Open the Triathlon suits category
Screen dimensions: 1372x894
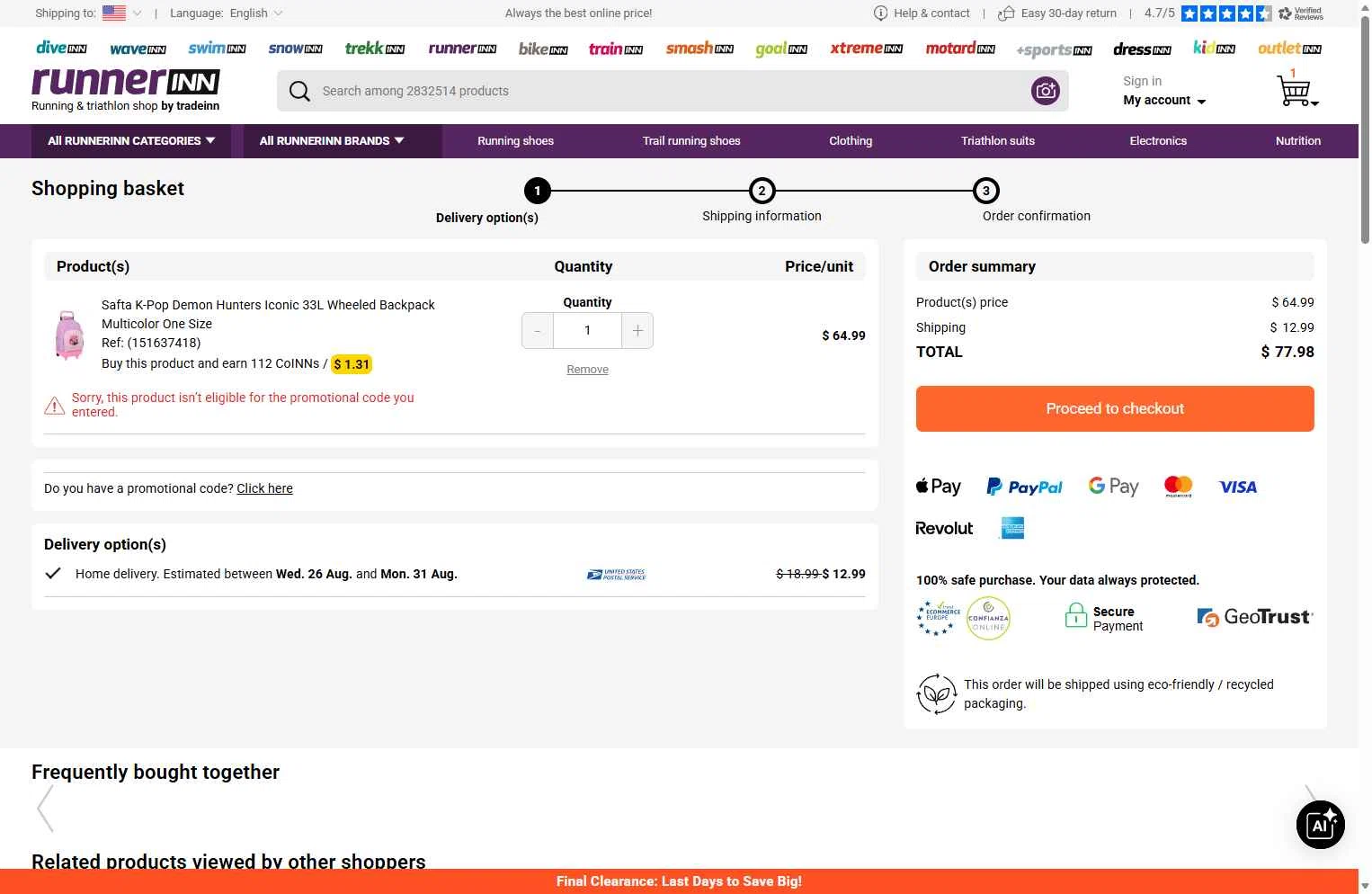click(998, 141)
